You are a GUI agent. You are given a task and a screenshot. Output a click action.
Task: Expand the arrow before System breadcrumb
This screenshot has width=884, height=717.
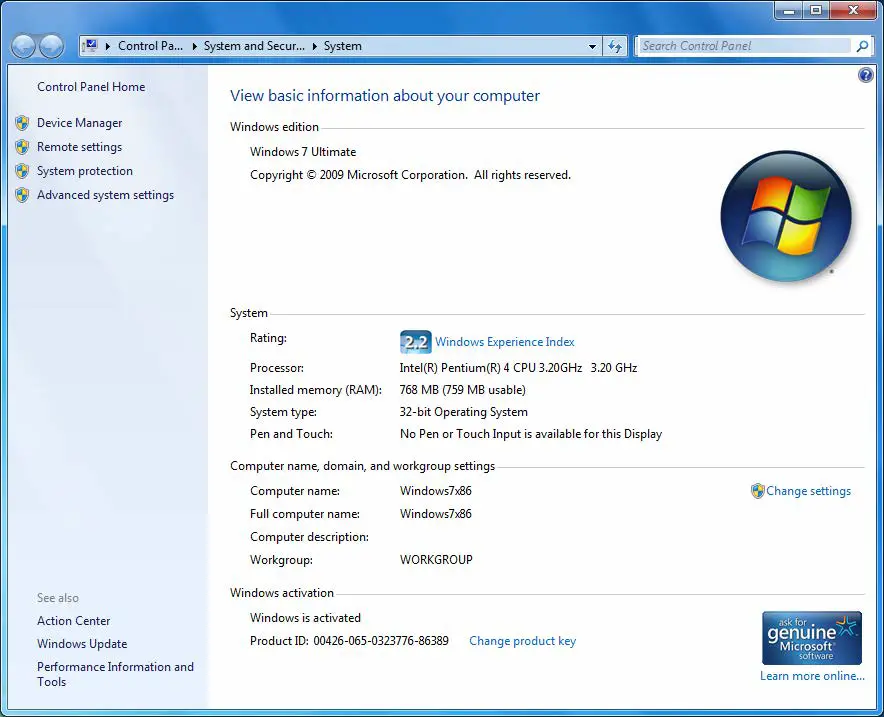tap(315, 46)
